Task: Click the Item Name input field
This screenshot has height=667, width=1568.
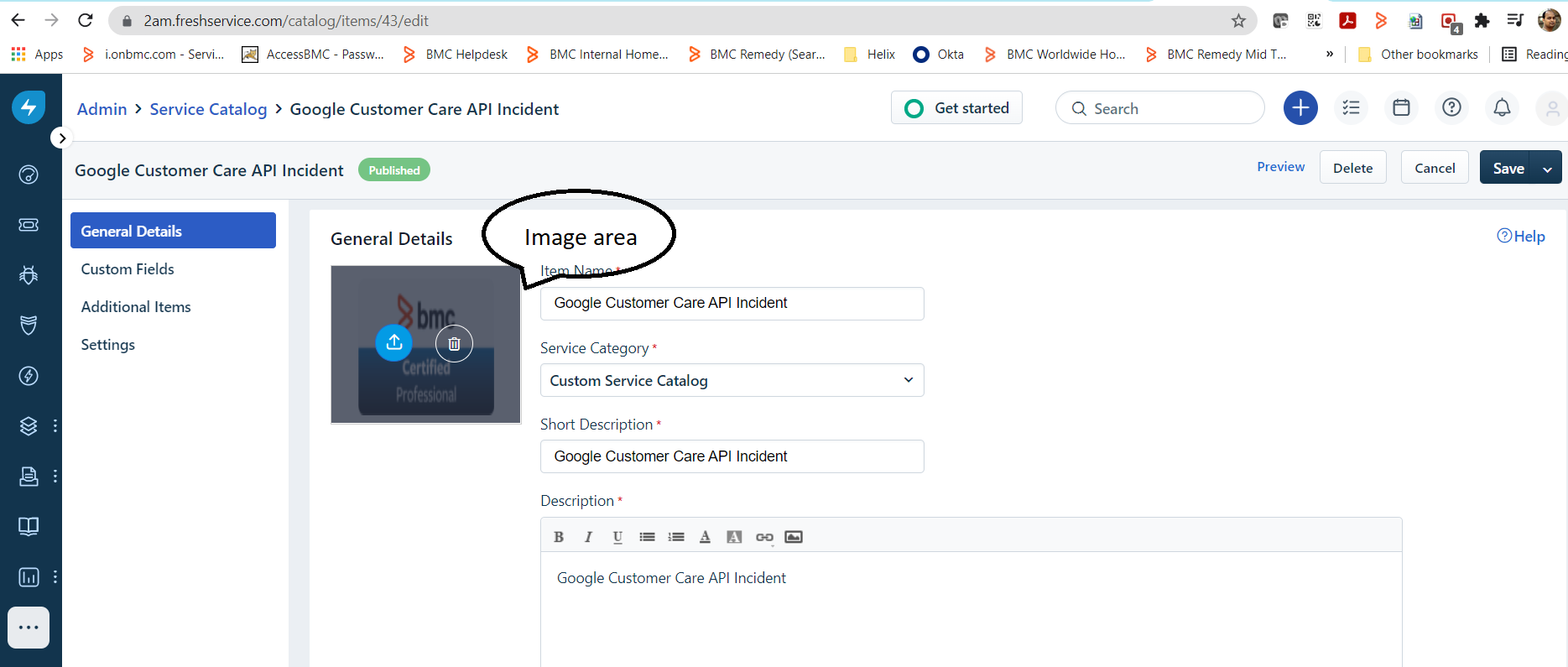Action: coord(732,303)
